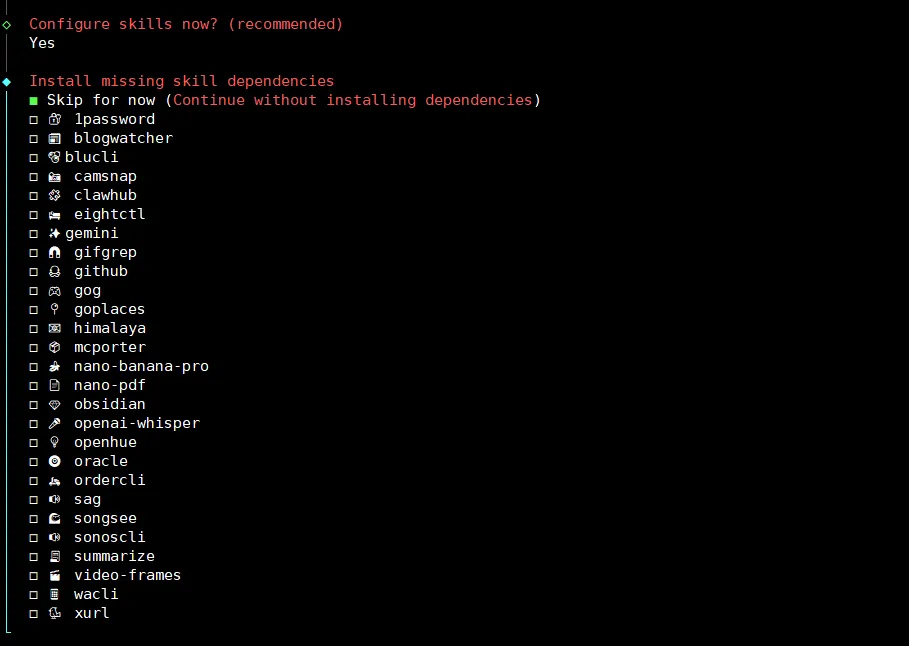The image size is (909, 646).
Task: Click the himalaya skill label
Action: (x=110, y=328)
